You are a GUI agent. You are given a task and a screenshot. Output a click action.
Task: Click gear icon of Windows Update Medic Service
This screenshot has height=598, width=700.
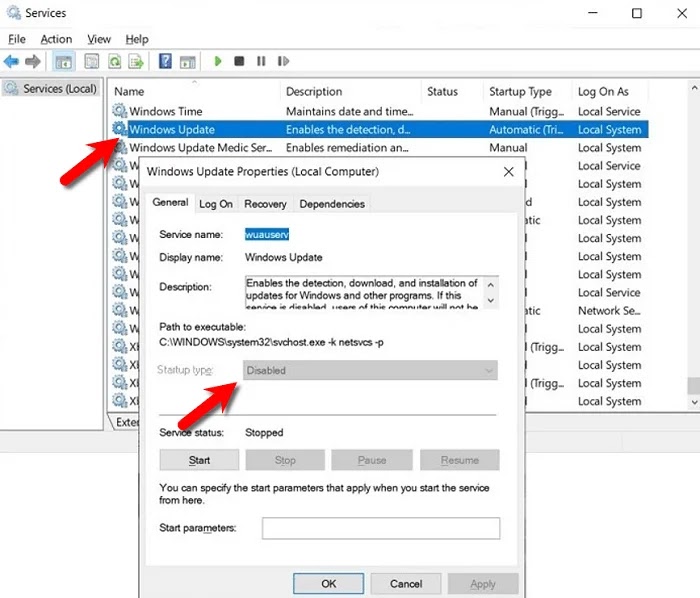(x=121, y=147)
